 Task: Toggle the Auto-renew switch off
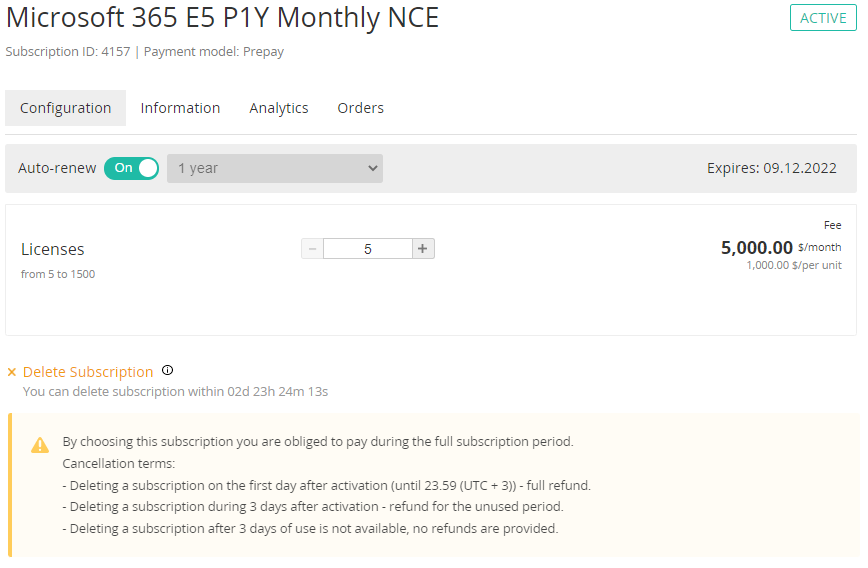pos(132,168)
